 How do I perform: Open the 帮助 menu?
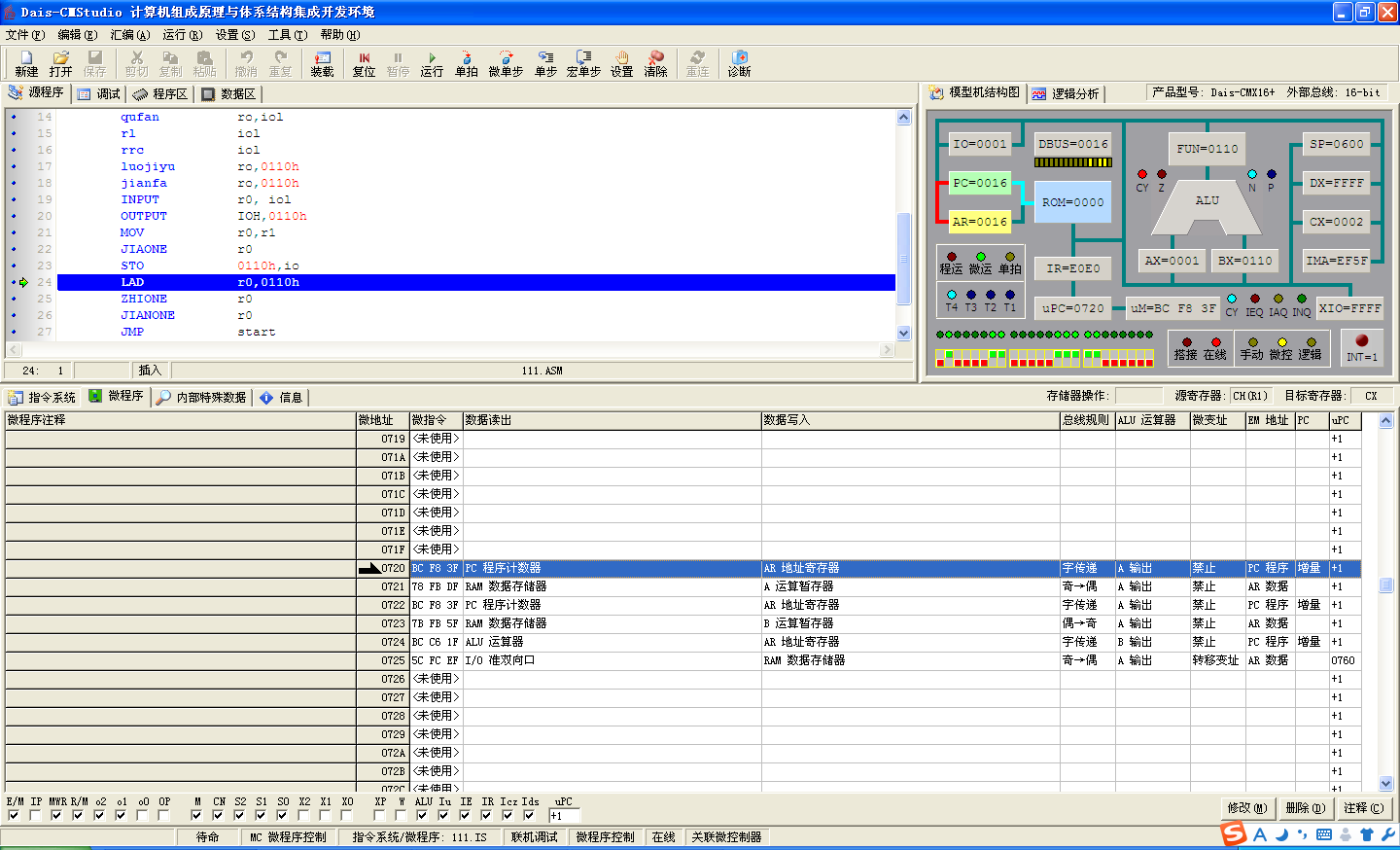click(x=339, y=35)
